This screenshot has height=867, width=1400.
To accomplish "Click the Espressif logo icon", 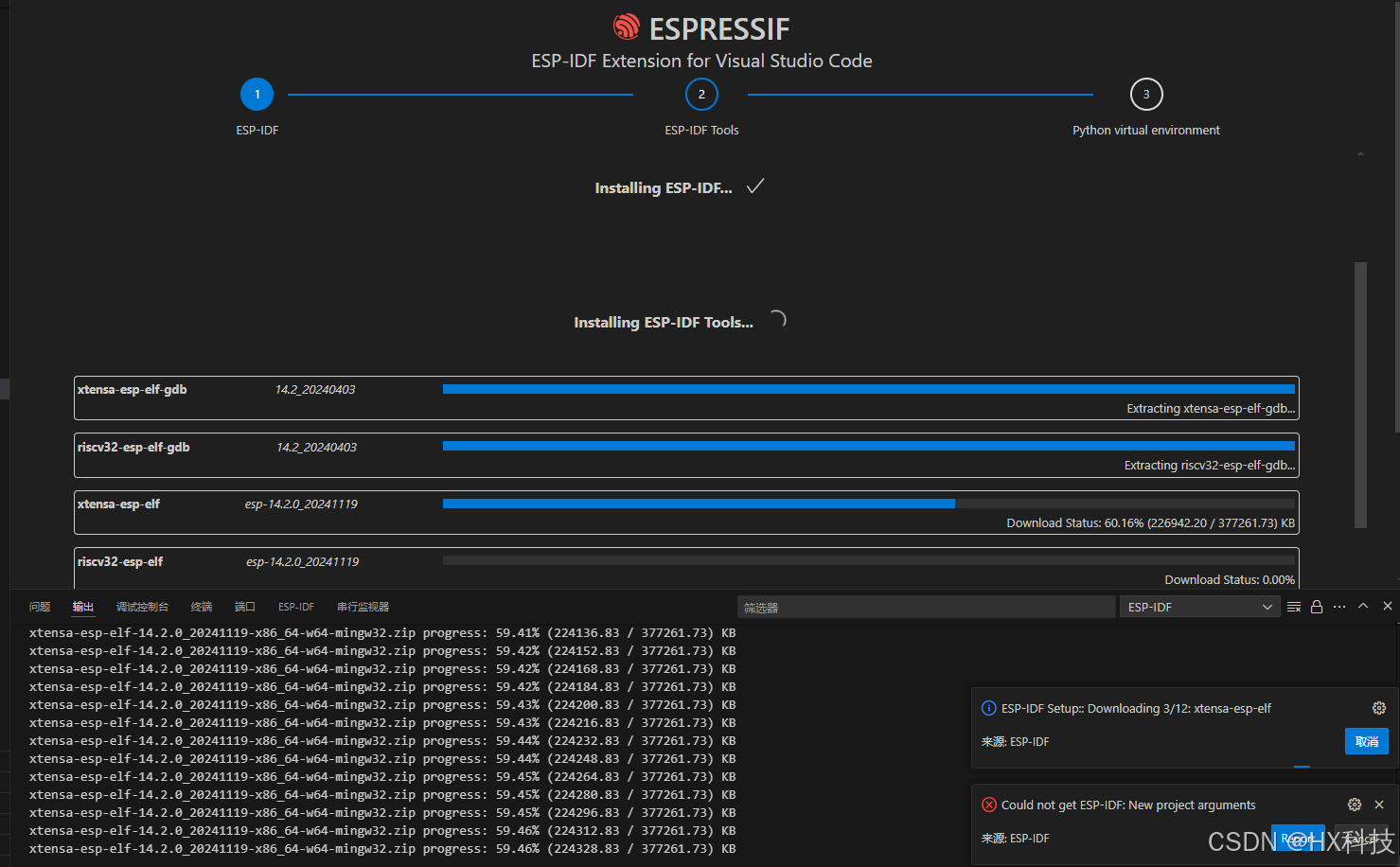I will pos(627,27).
